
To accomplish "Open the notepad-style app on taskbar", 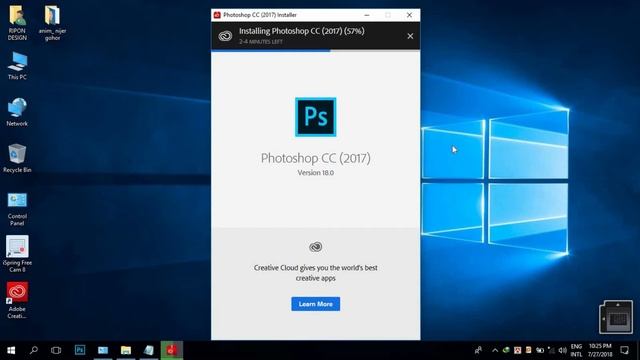I will 149,350.
